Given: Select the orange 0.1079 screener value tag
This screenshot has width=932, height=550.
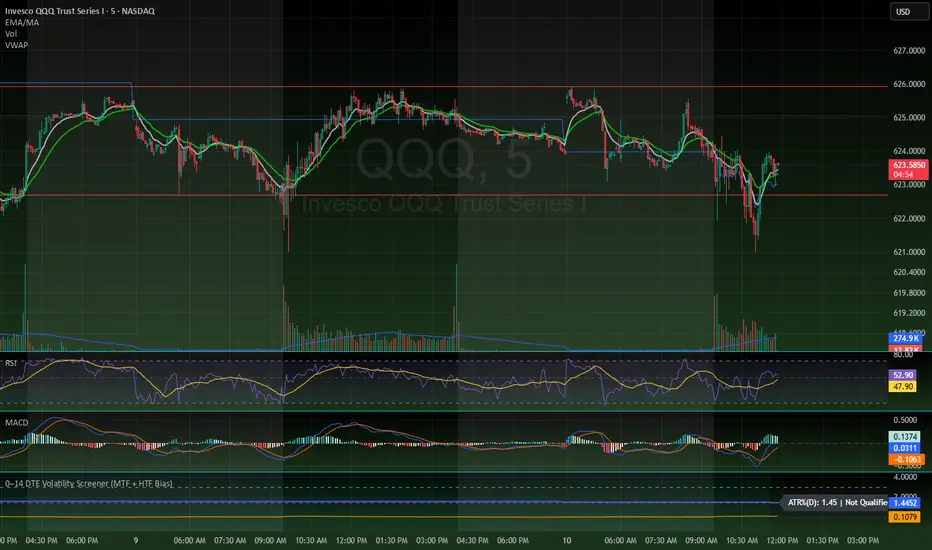Looking at the screenshot, I should pyautogui.click(x=905, y=517).
